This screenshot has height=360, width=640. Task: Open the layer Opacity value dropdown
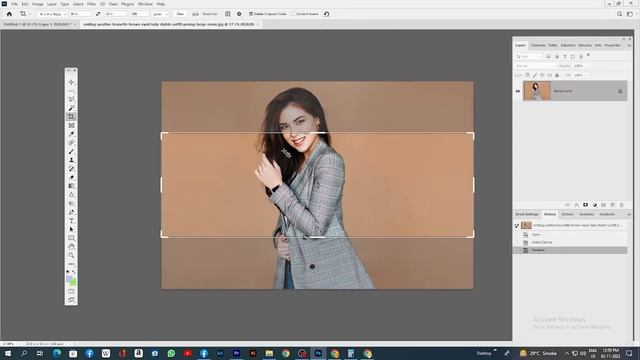coord(580,66)
